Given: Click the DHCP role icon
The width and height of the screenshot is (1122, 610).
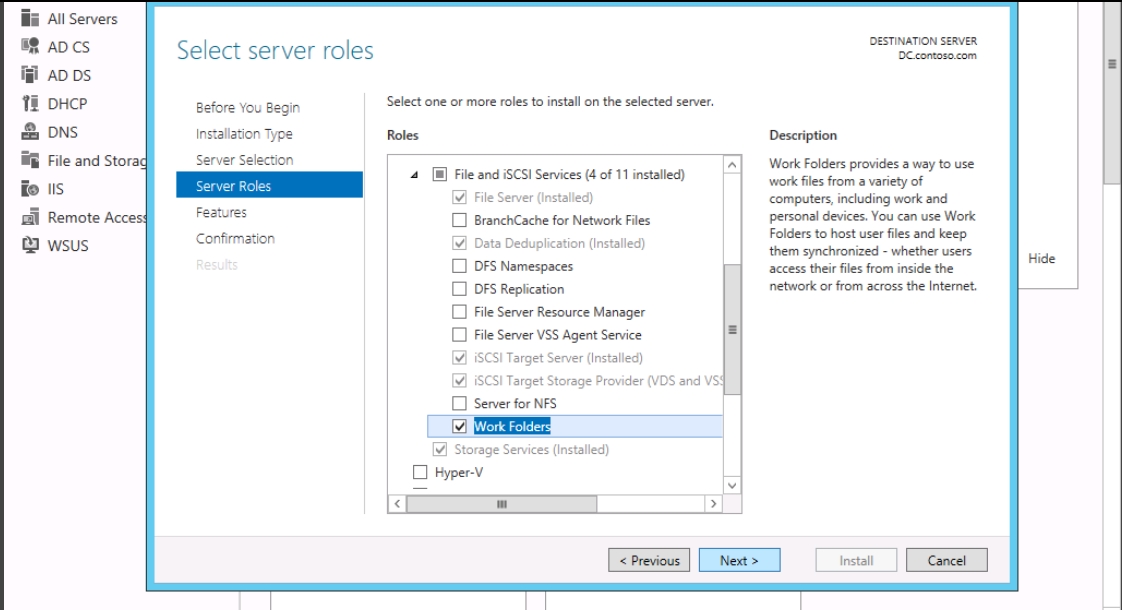Looking at the screenshot, I should [x=30, y=103].
